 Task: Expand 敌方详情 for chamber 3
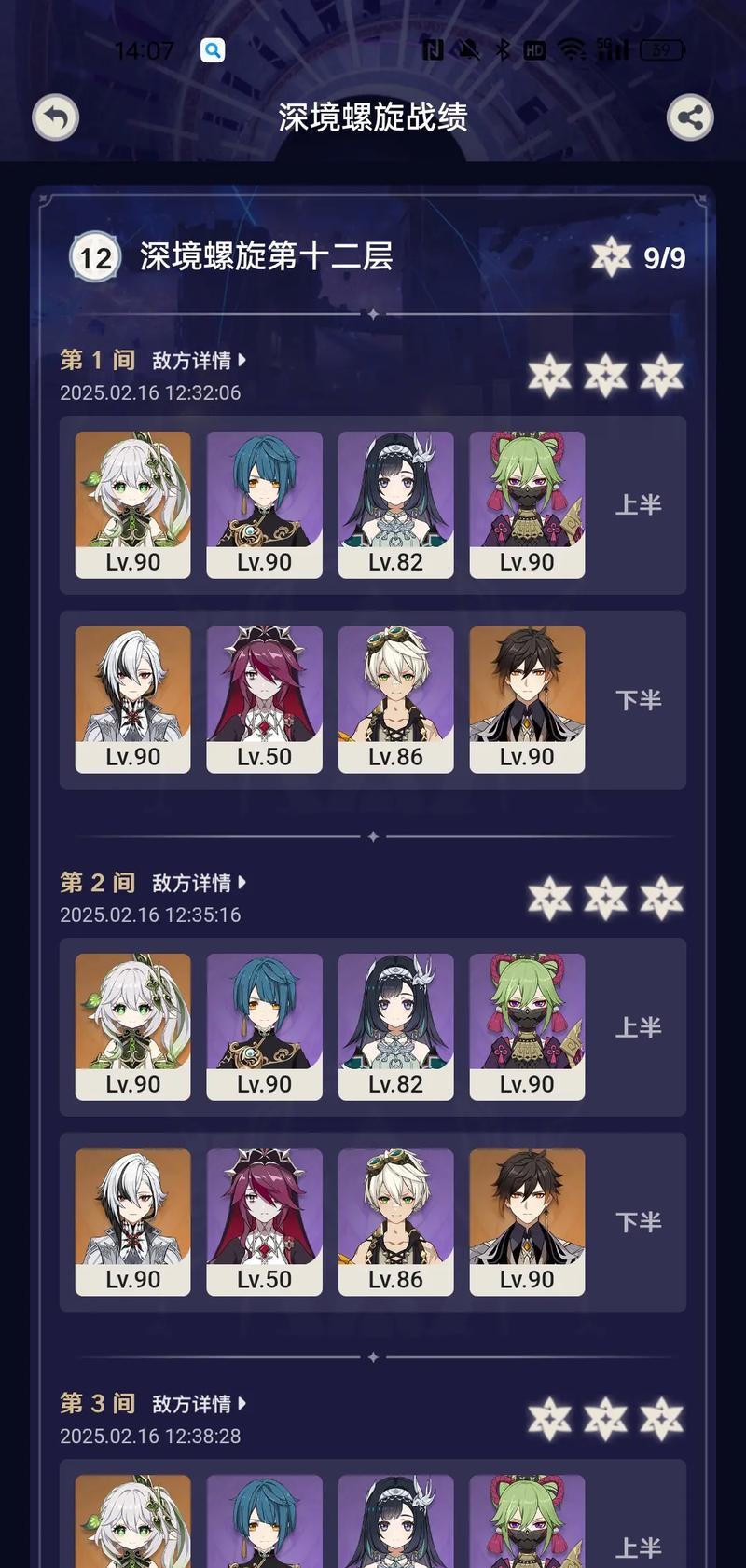199,1404
